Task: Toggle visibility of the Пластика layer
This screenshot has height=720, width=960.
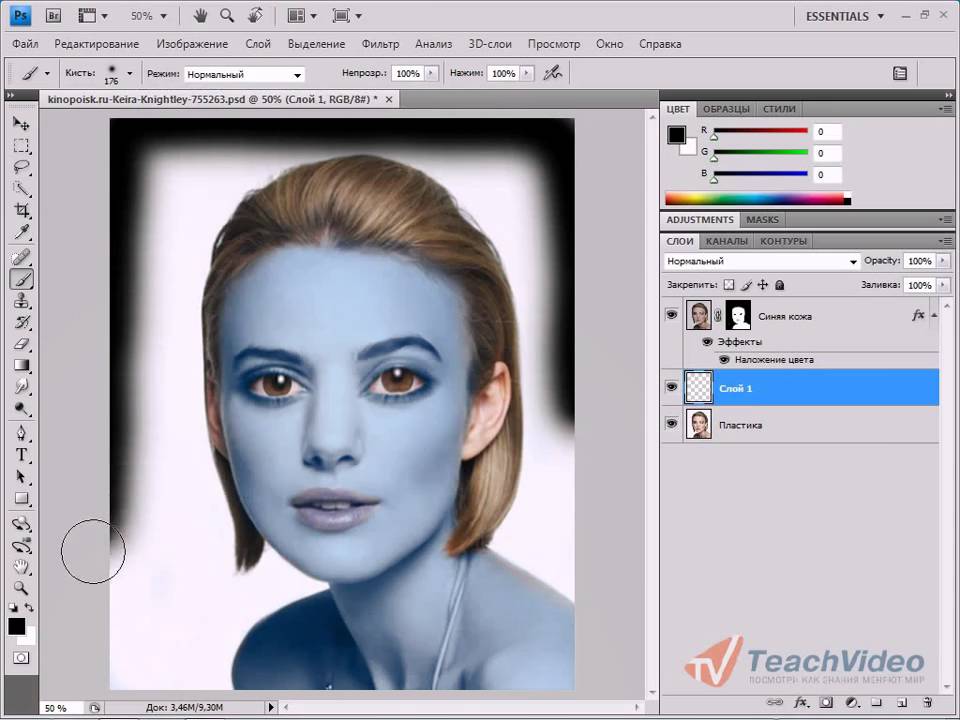Action: 672,424
